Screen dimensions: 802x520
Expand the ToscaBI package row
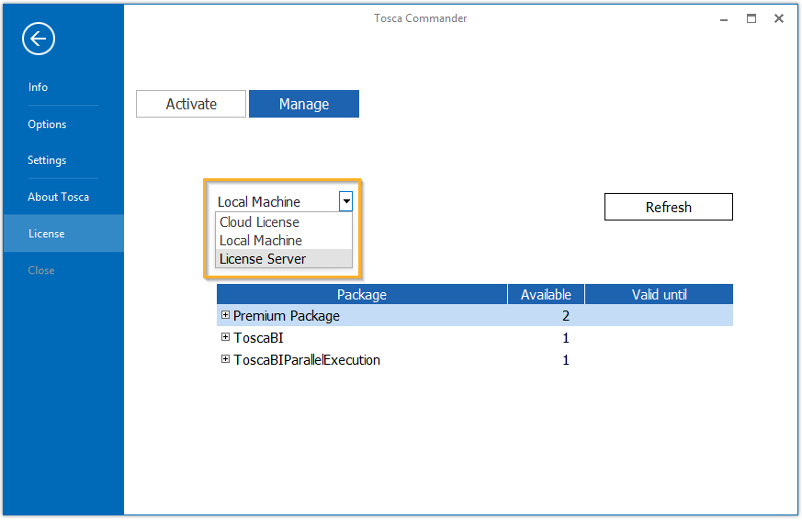(x=225, y=337)
